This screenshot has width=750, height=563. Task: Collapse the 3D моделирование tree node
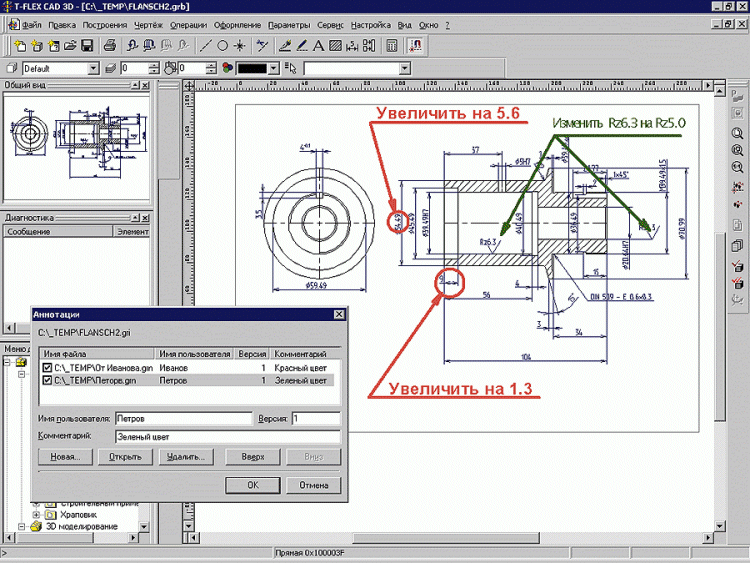coord(22,526)
